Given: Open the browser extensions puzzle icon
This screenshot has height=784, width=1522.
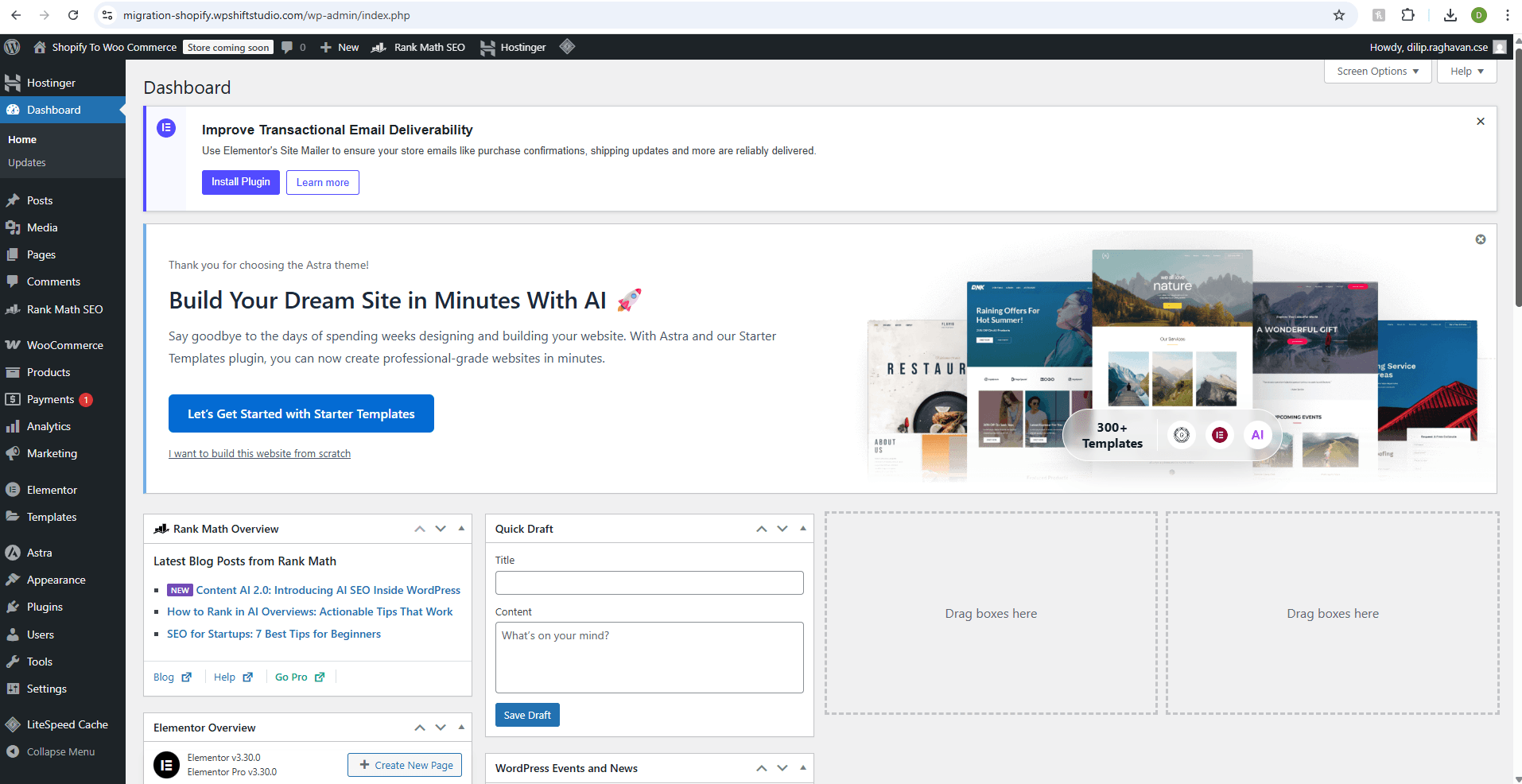Looking at the screenshot, I should pos(1408,15).
